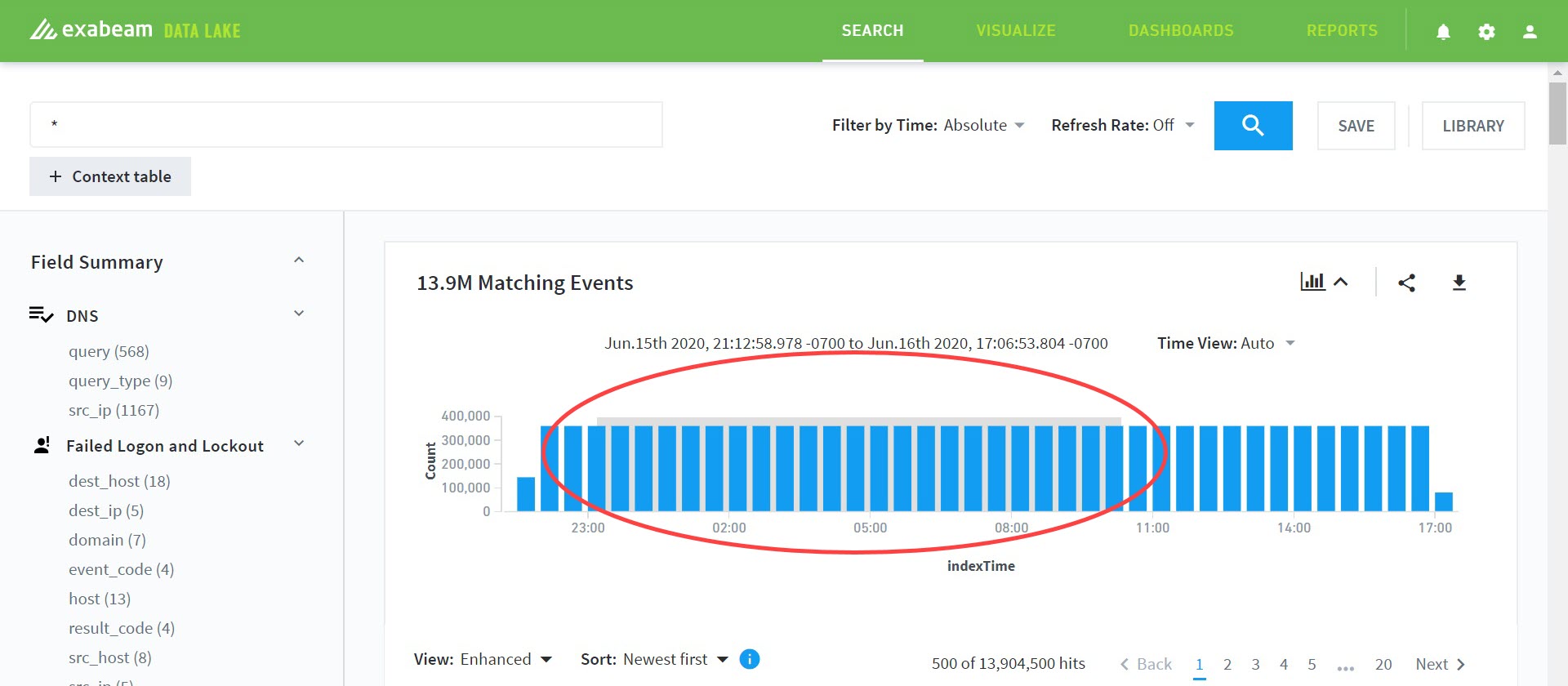Image resolution: width=1568 pixels, height=686 pixels.
Task: Click the SAVE button
Action: tap(1356, 126)
